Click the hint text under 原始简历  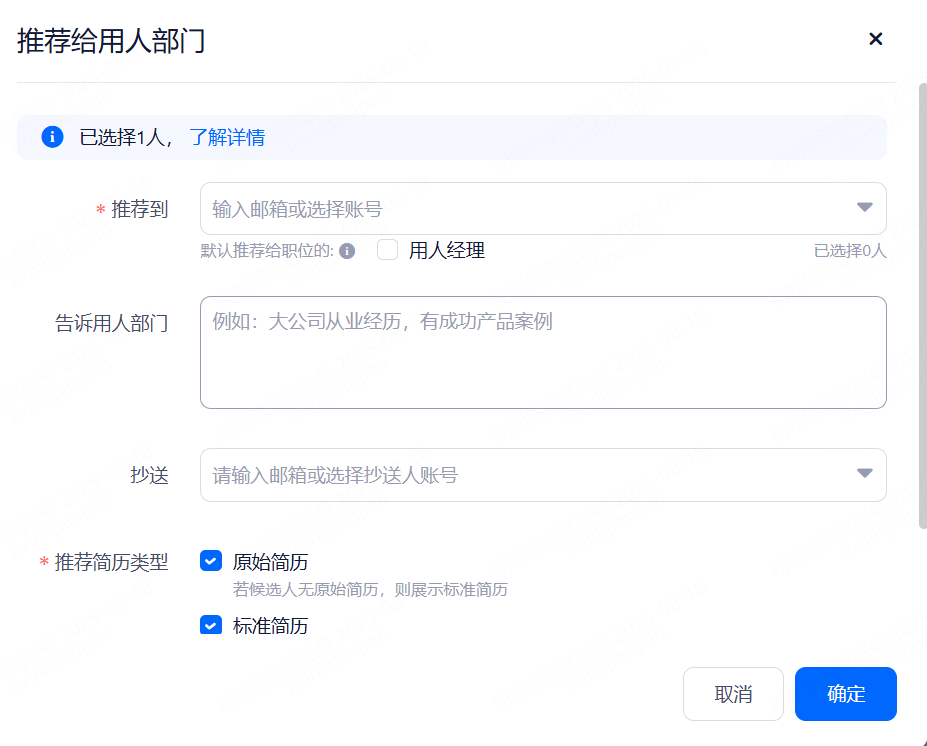click(370, 590)
